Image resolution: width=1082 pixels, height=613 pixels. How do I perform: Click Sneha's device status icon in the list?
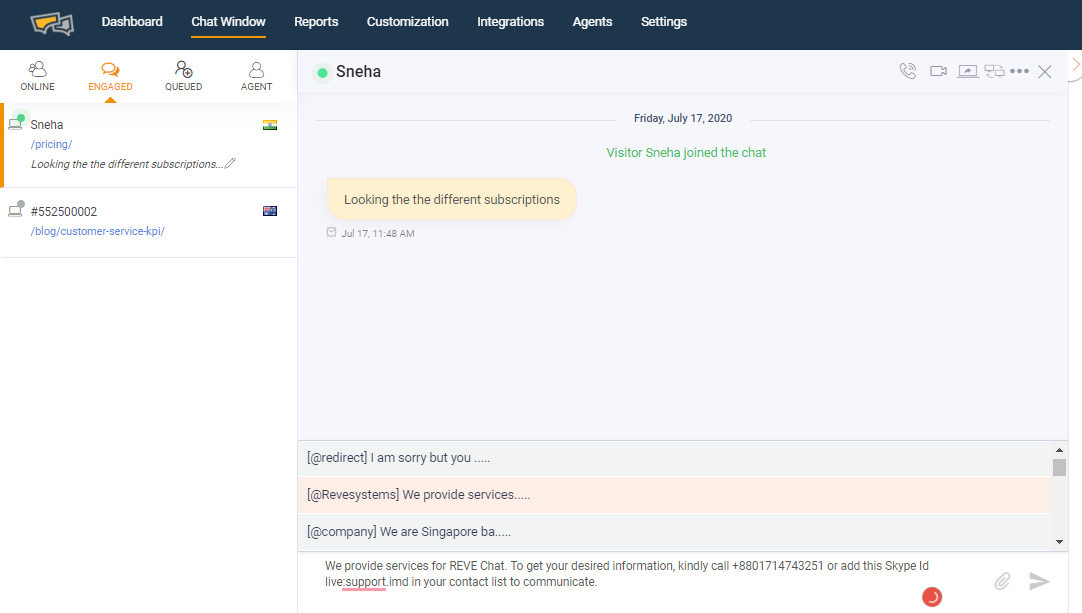16,123
